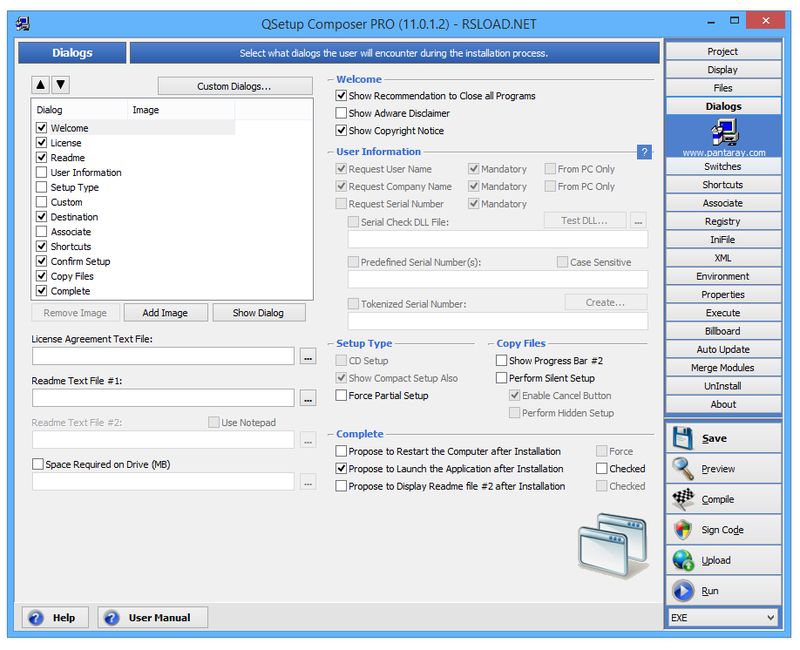The height and width of the screenshot is (650, 800).
Task: Open the Properties section
Action: click(723, 295)
